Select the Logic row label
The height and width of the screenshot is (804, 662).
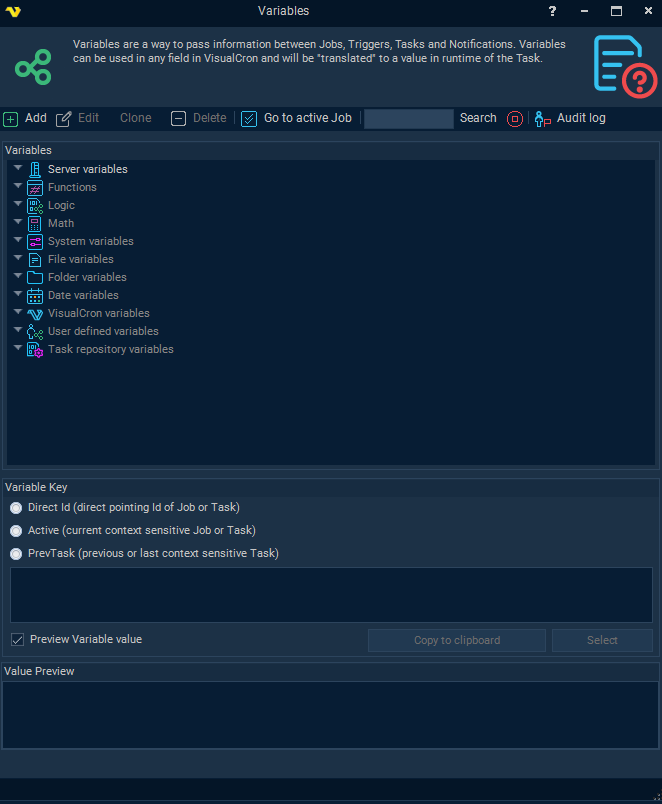pyautogui.click(x=62, y=205)
